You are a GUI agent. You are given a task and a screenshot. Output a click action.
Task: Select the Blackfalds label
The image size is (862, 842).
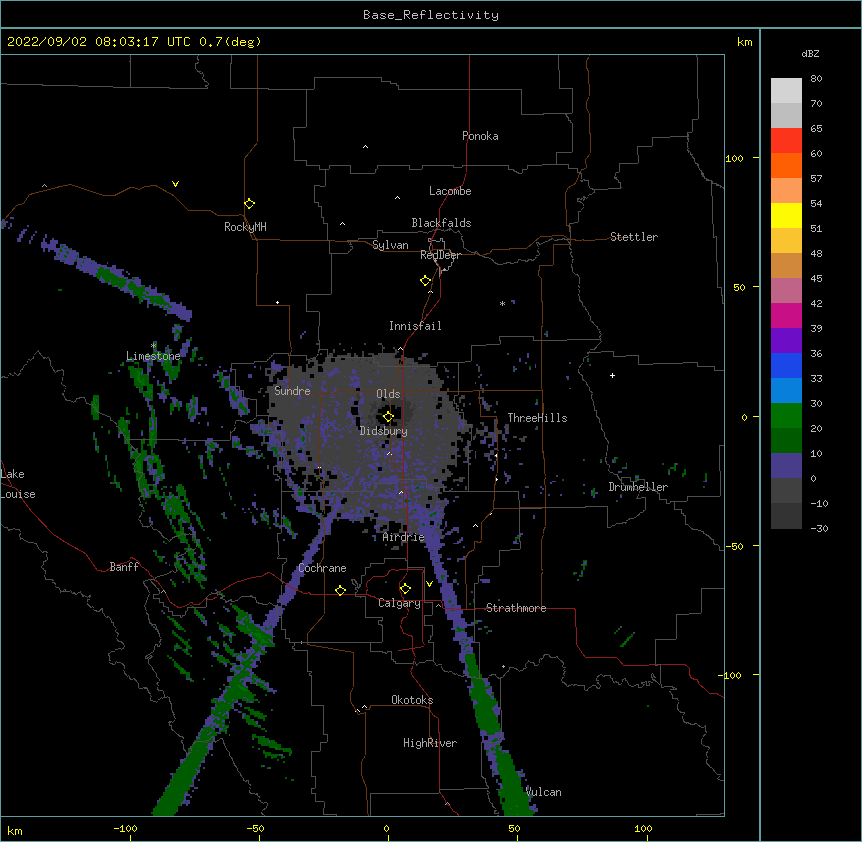click(441, 223)
